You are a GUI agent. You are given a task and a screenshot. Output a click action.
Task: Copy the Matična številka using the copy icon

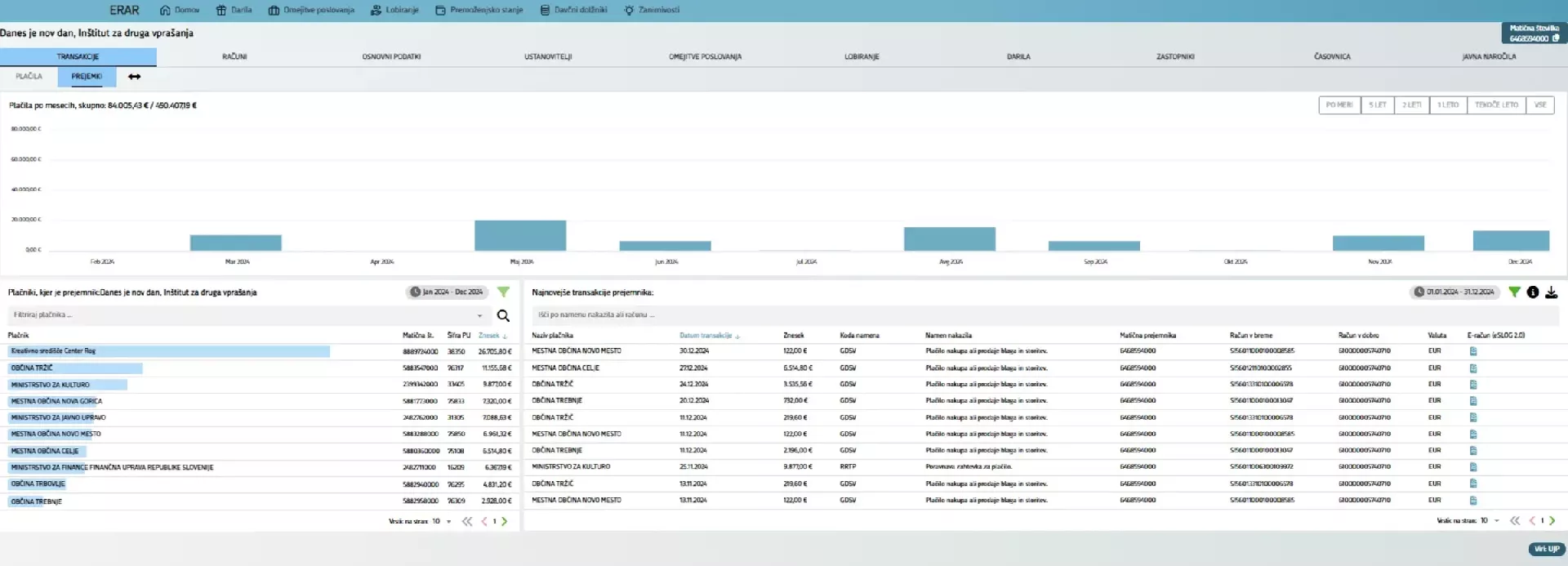click(1555, 38)
